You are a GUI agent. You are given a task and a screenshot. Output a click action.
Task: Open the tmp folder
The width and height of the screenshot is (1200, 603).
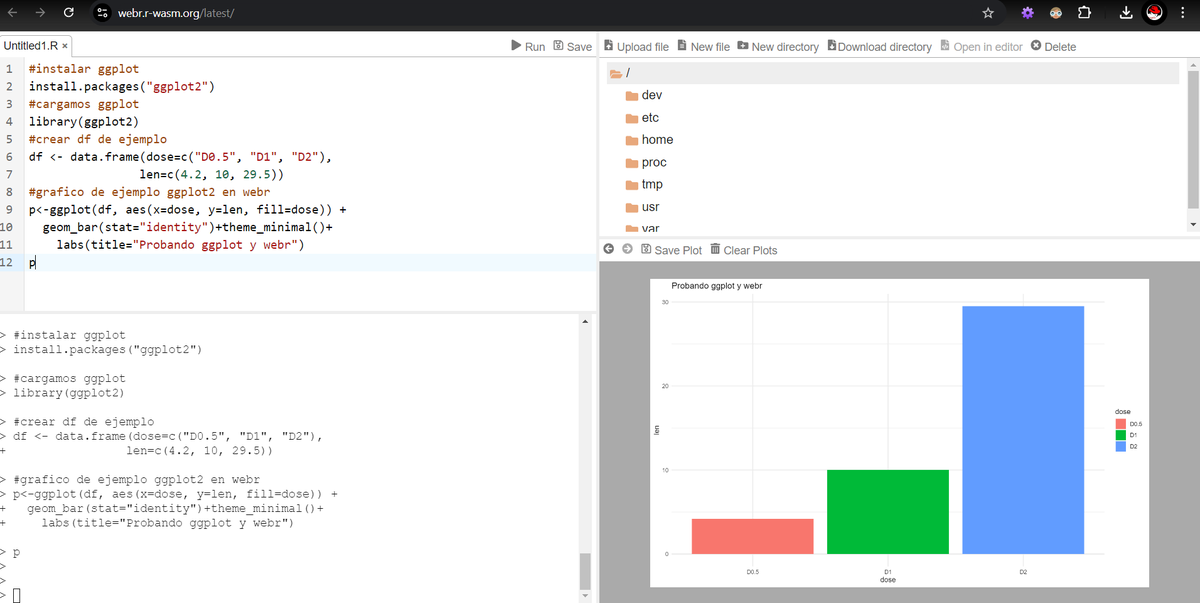click(644, 184)
